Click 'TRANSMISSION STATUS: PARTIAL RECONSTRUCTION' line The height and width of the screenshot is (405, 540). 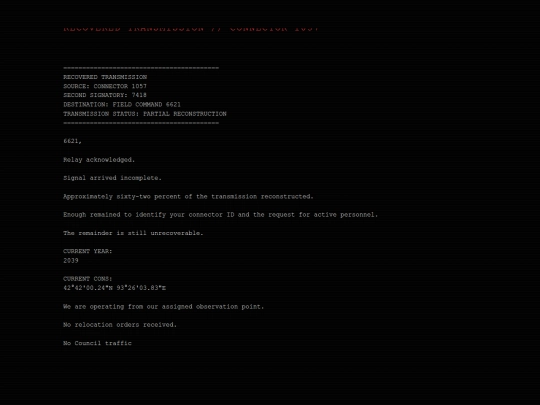(145, 114)
